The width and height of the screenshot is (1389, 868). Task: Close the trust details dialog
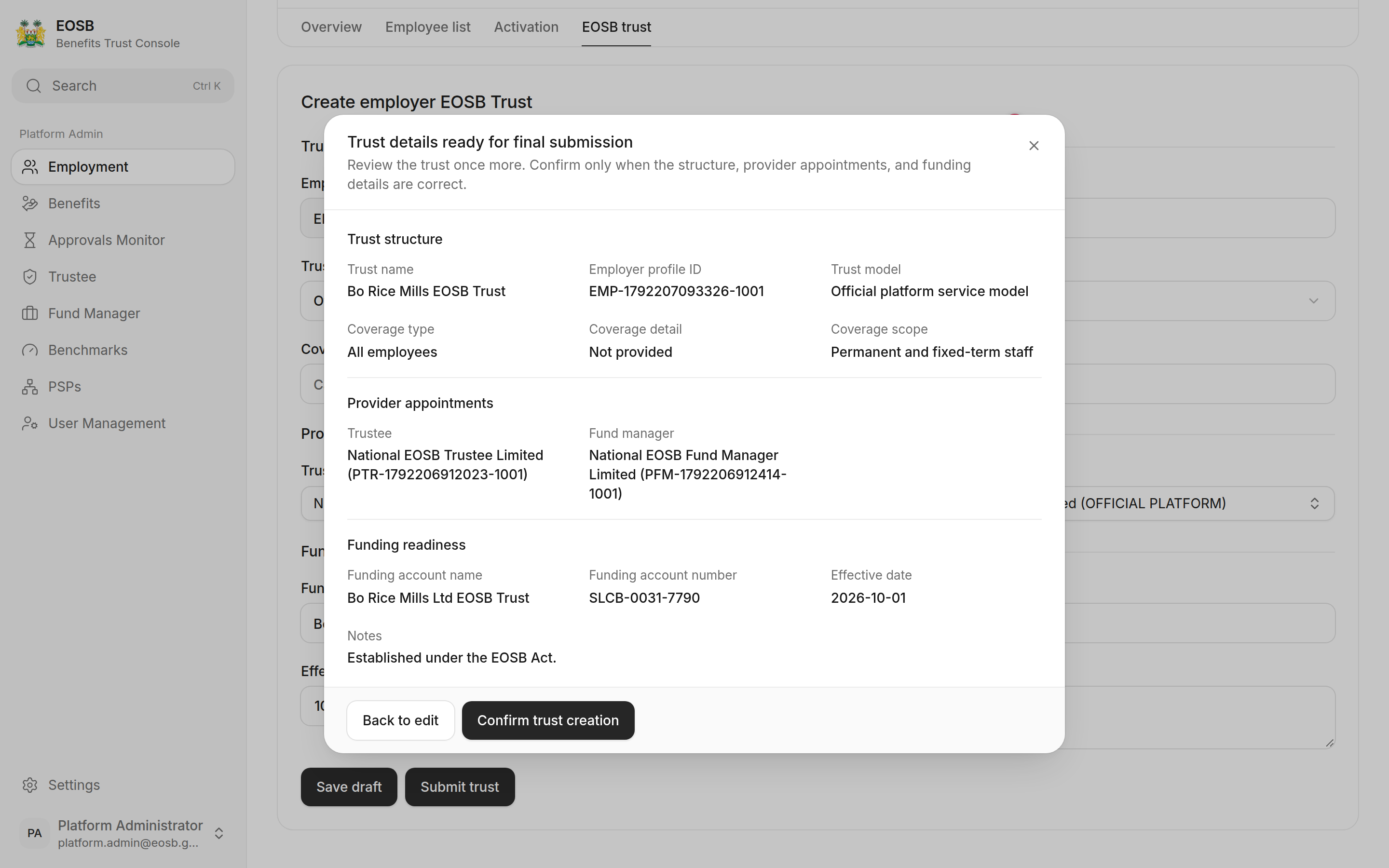[1034, 146]
